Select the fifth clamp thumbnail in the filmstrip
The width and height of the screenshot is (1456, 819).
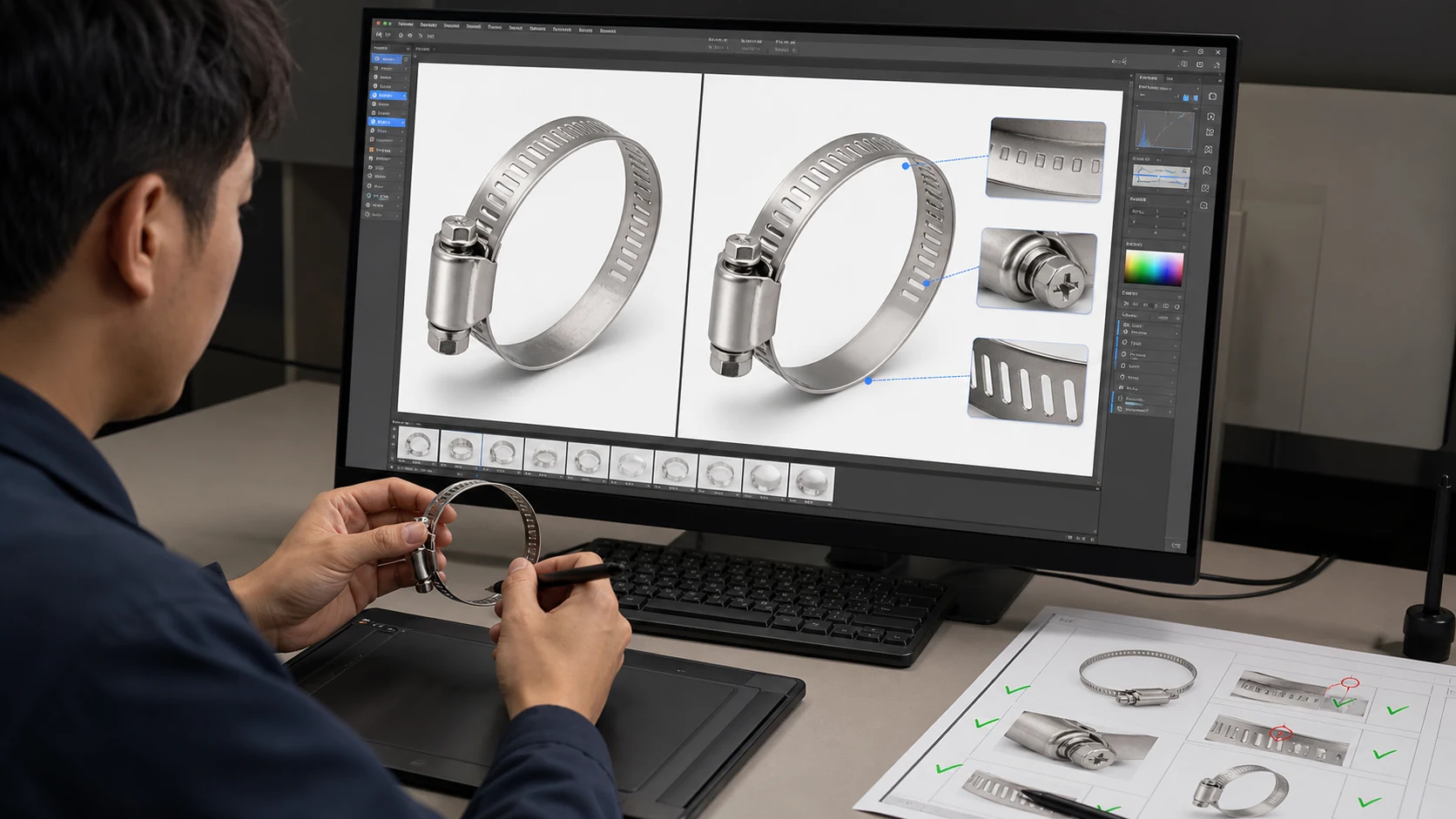[588, 461]
